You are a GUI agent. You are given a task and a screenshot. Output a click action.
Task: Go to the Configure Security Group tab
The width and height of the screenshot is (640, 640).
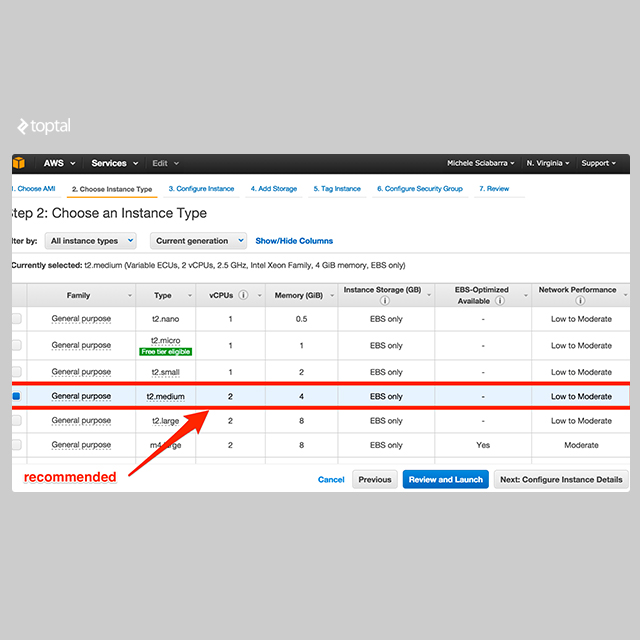[x=420, y=189]
